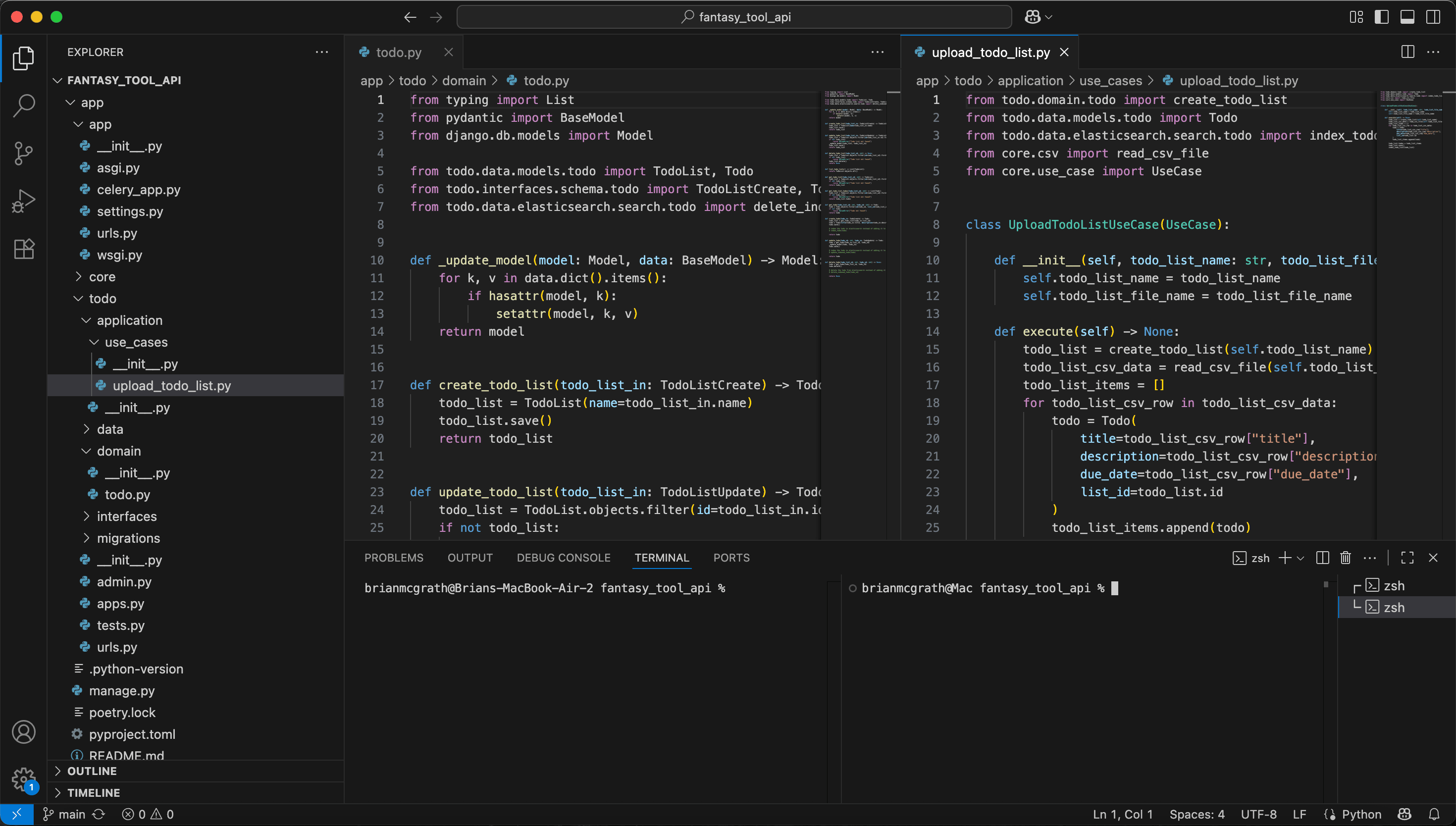Click the todo.py editor minimap
This screenshot has height=826, width=1456.
(x=855, y=315)
